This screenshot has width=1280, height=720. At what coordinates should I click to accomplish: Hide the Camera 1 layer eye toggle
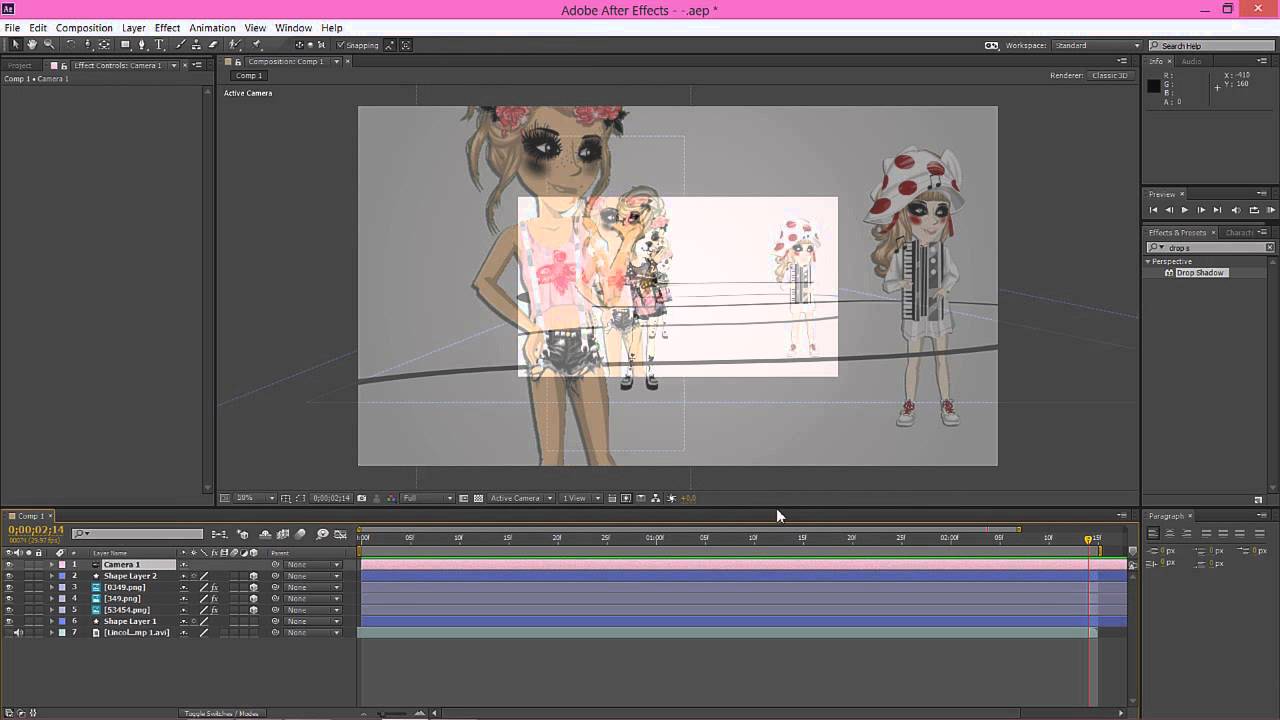(9, 565)
